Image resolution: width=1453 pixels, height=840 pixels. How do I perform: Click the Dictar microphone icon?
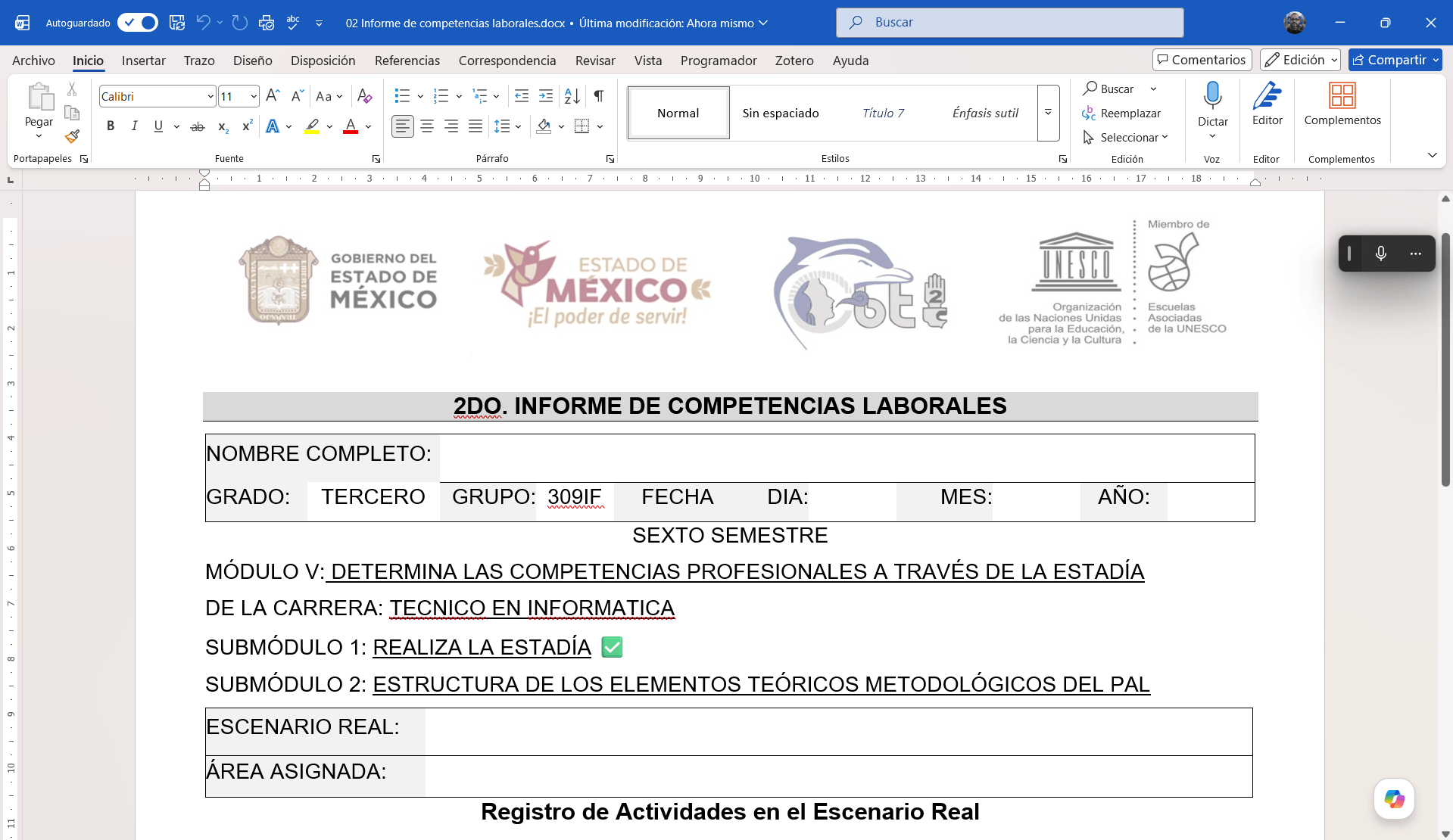[1213, 95]
